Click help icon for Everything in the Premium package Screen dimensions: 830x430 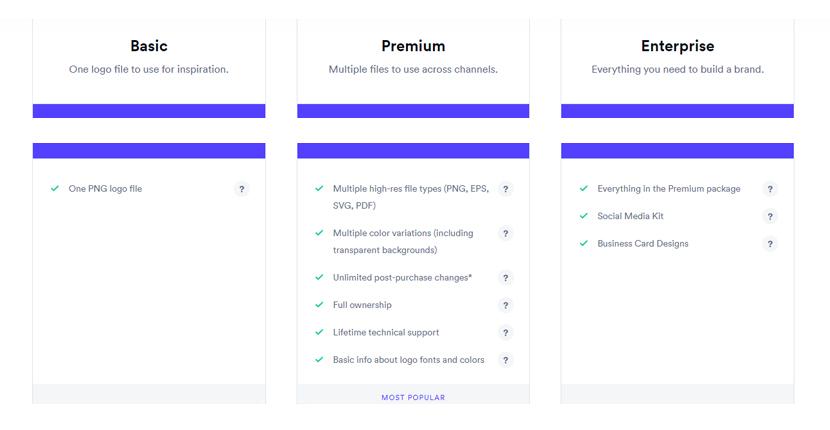pos(770,189)
